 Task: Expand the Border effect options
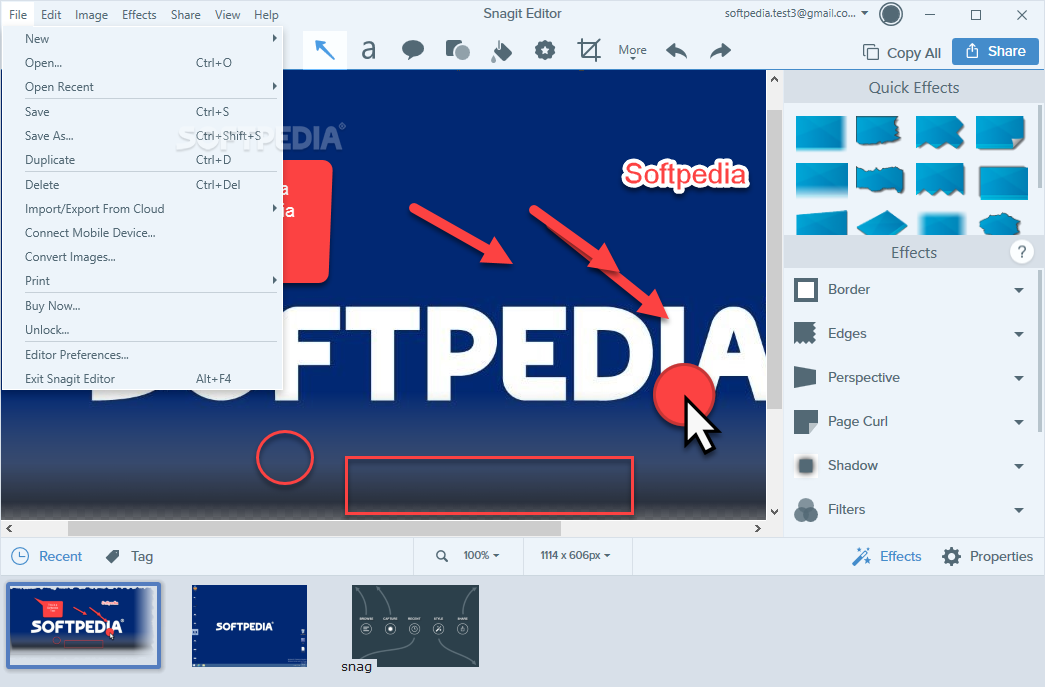point(1018,290)
